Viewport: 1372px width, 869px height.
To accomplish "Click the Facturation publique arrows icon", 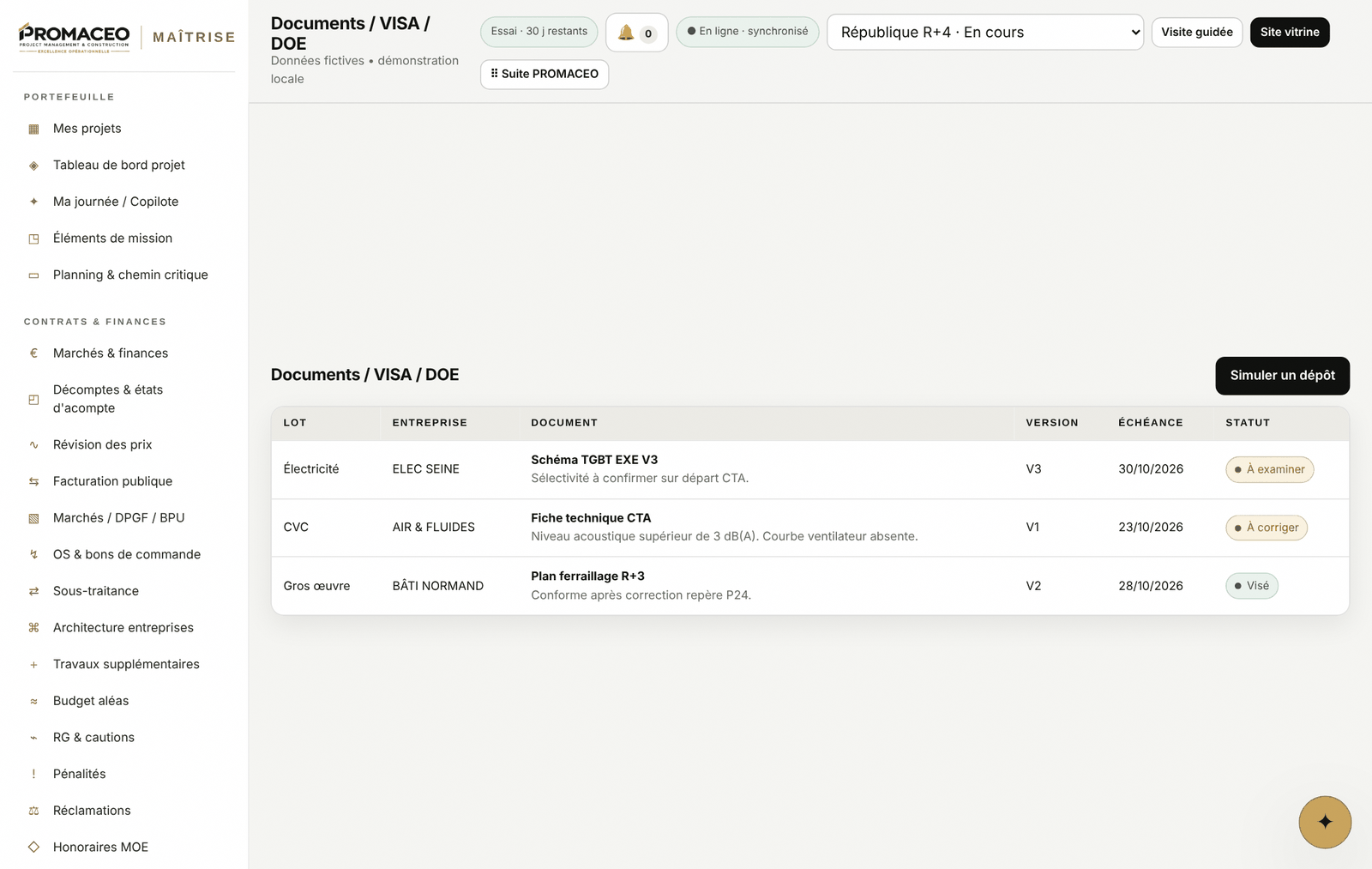I will click(33, 481).
